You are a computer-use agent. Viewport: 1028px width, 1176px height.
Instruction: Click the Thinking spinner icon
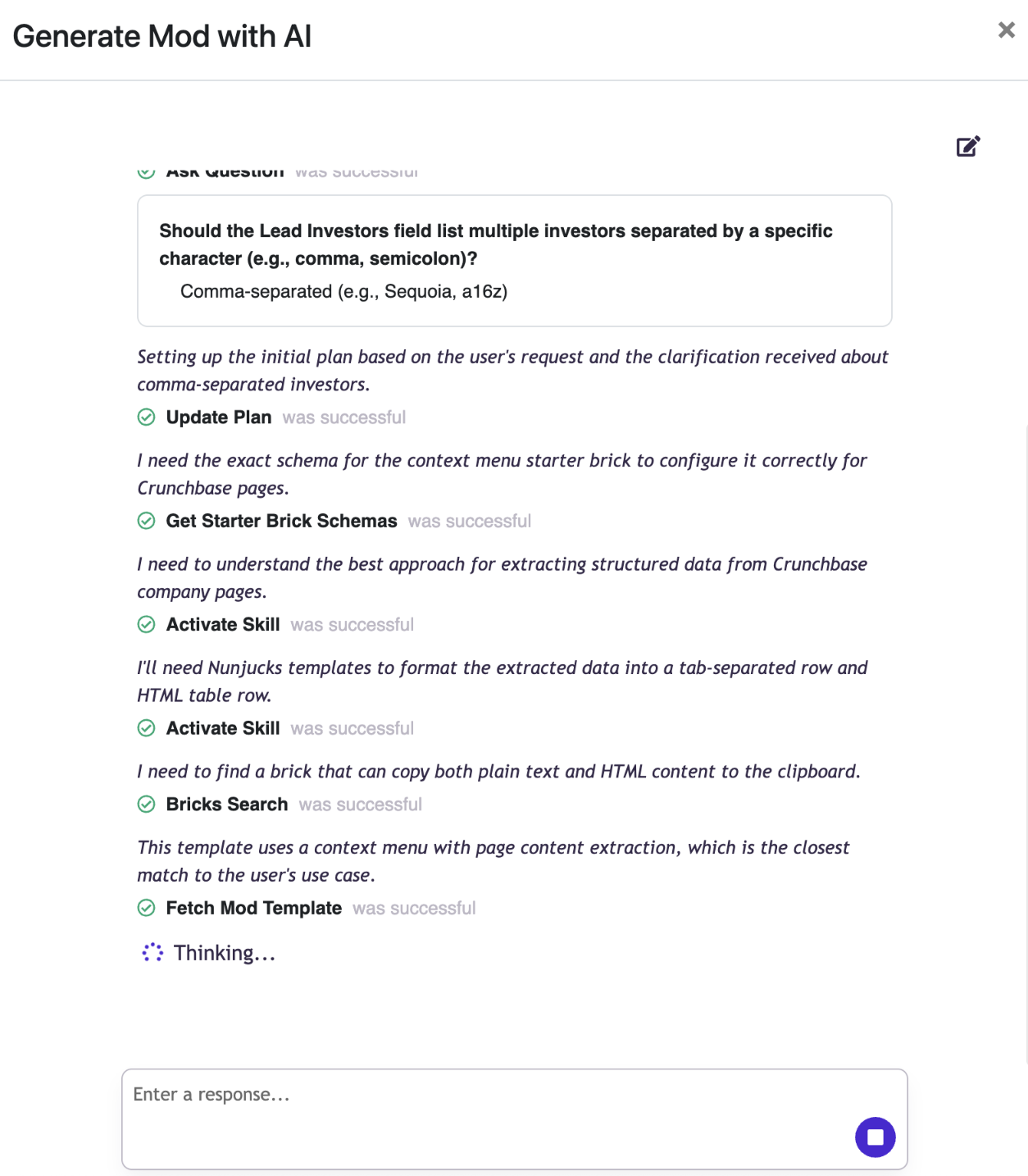point(152,953)
